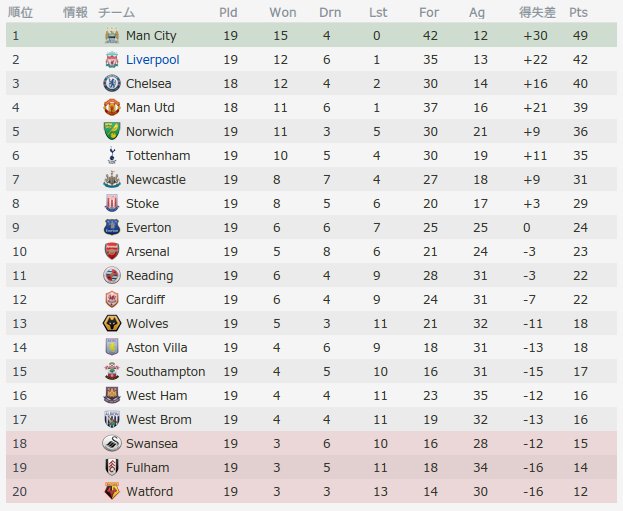Click the Watford club crest
The height and width of the screenshot is (511, 623).
point(112,491)
